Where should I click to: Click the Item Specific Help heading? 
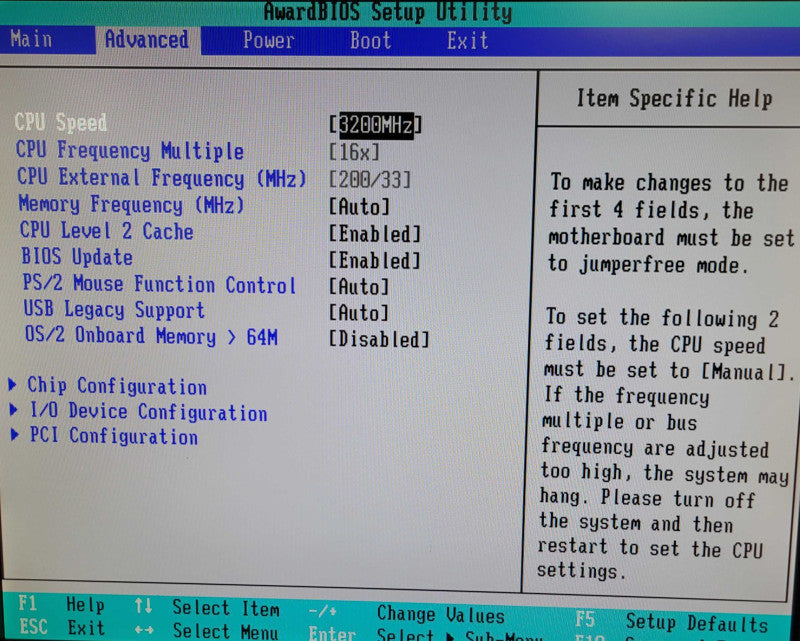click(674, 98)
